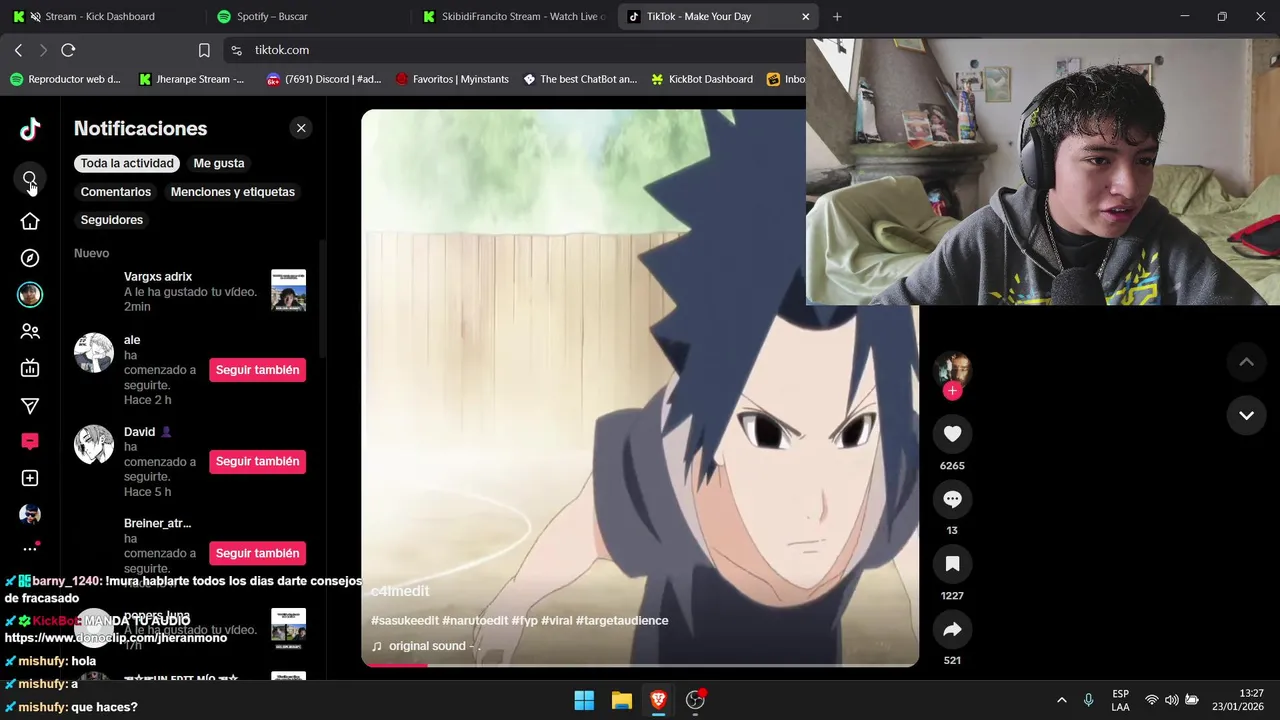Switch to SkibidiFrancito Stream tab

514,17
